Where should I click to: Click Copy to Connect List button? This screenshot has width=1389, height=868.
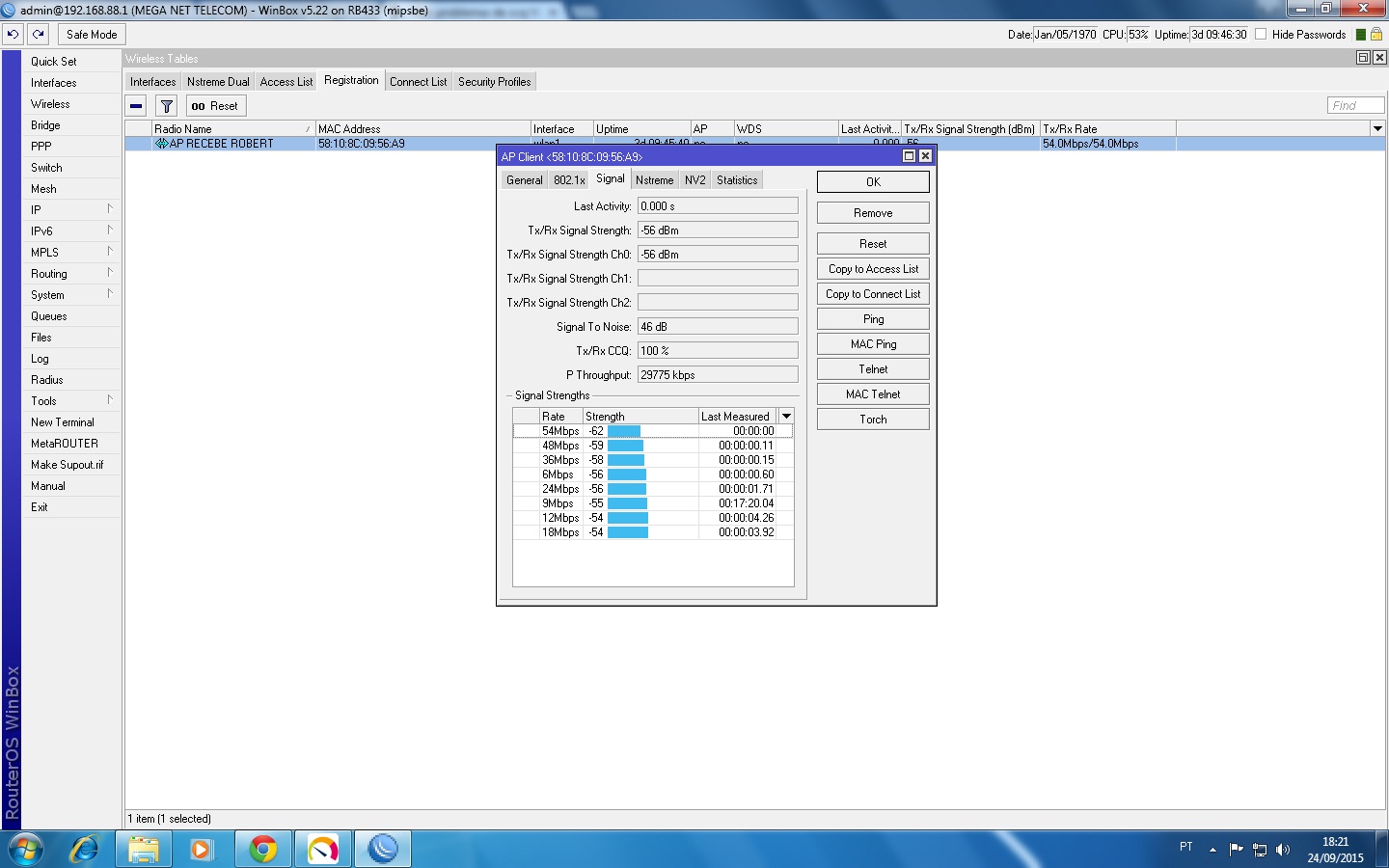pos(873,294)
